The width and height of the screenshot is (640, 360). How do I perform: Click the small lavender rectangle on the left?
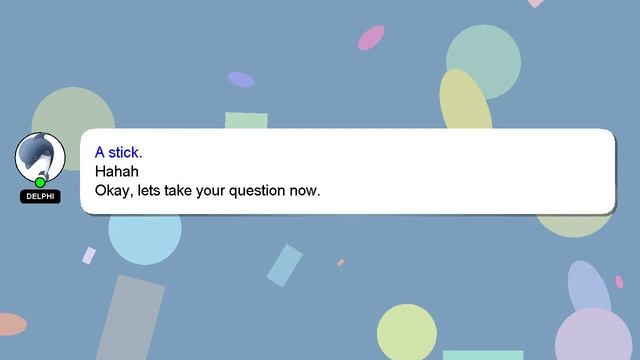coord(89,256)
